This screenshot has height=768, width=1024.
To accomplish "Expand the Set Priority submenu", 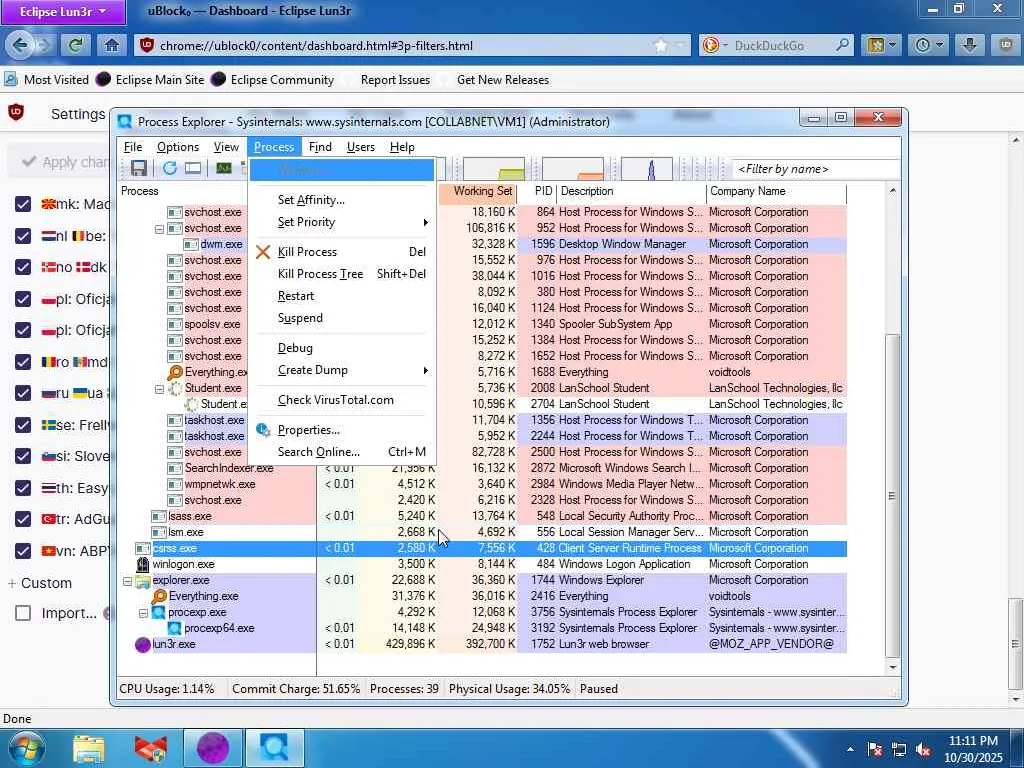I will (x=344, y=222).
